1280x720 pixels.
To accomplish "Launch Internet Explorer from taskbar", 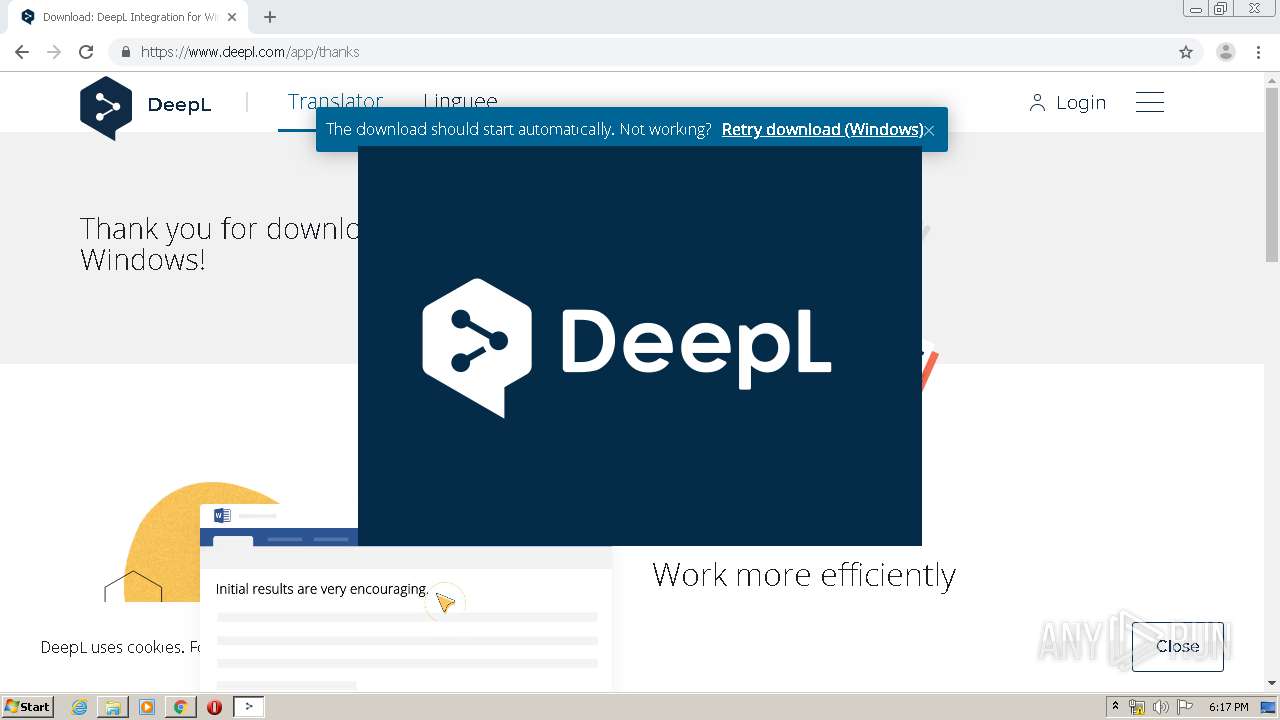I will [80, 707].
